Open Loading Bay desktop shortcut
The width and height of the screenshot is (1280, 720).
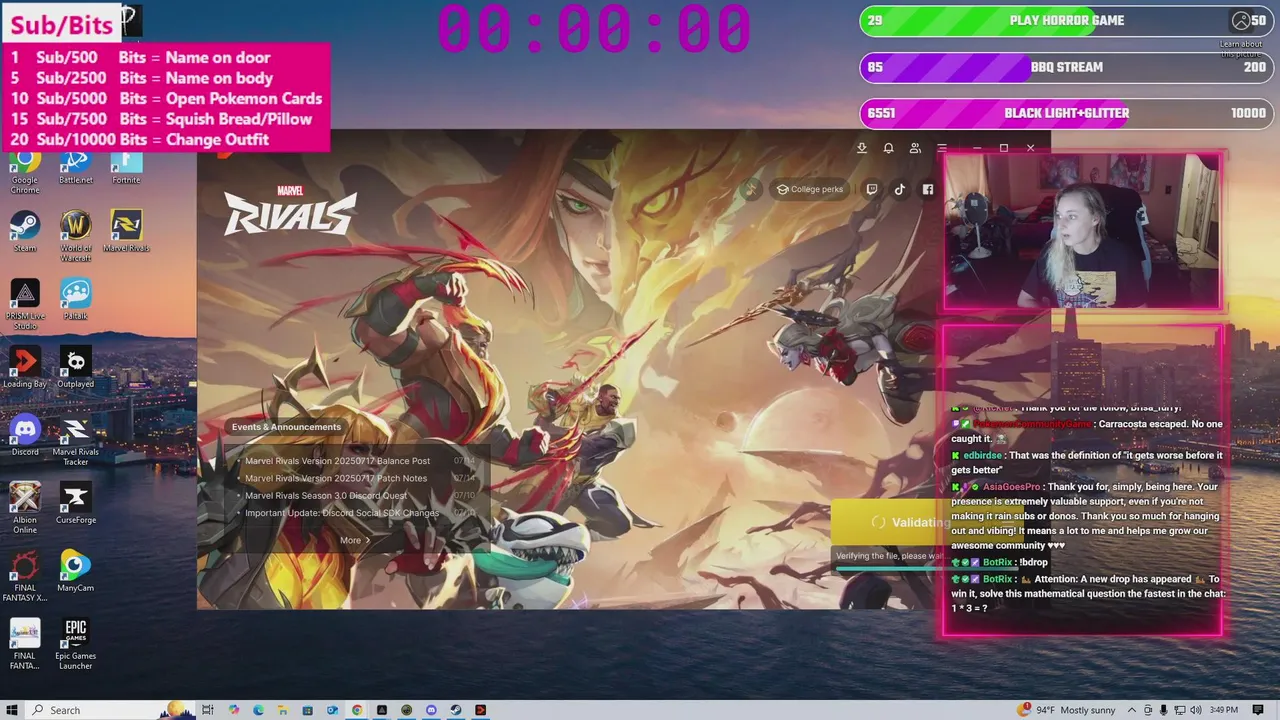click(25, 367)
